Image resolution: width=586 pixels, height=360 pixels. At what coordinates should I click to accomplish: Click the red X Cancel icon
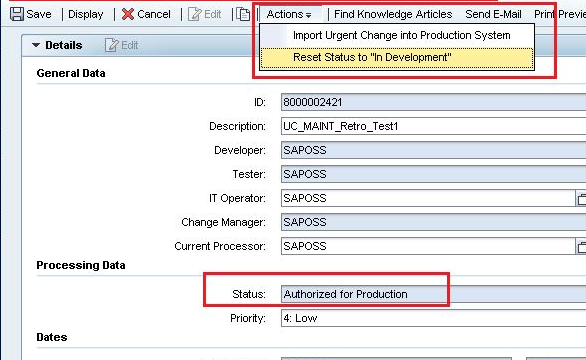128,14
